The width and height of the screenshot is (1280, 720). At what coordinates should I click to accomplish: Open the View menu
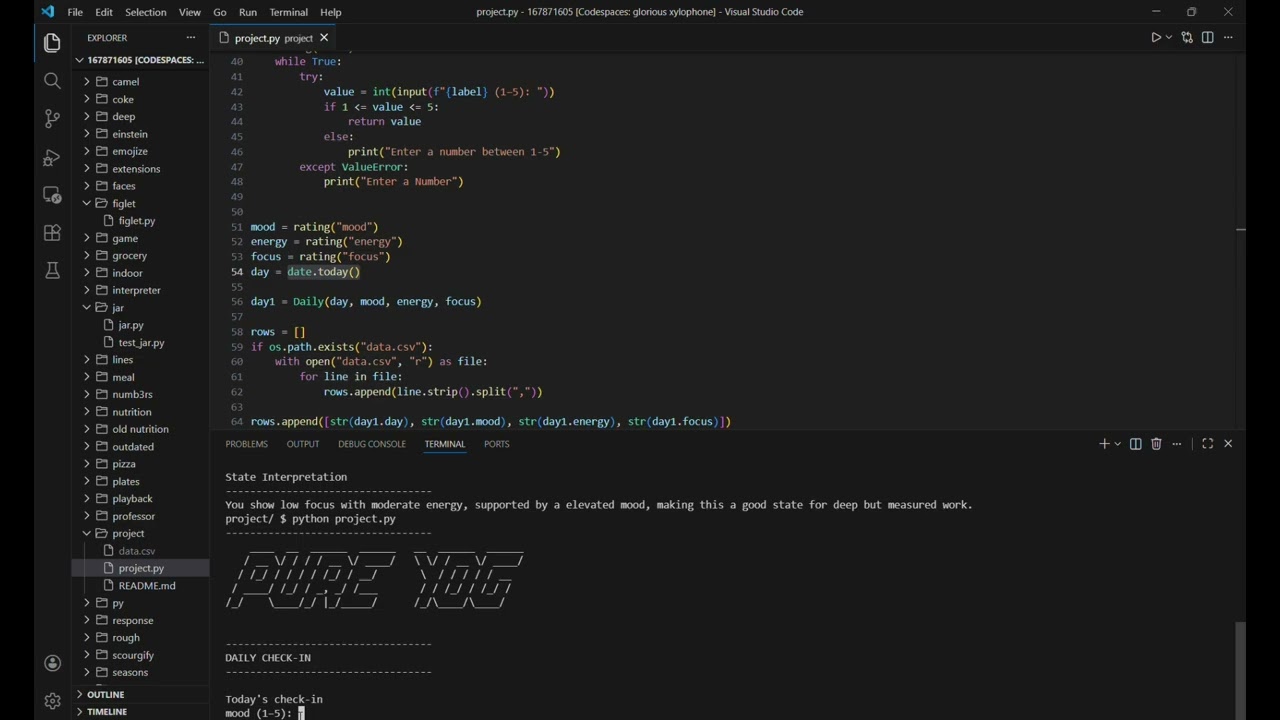coord(190,12)
